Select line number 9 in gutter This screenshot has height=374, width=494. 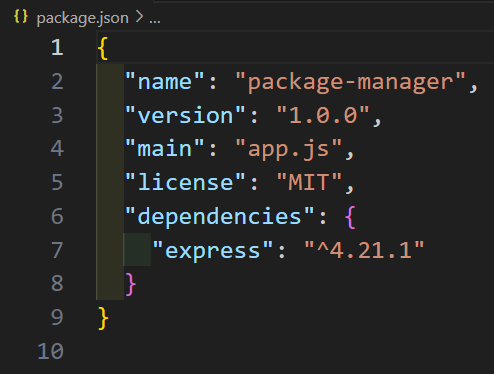(x=57, y=317)
